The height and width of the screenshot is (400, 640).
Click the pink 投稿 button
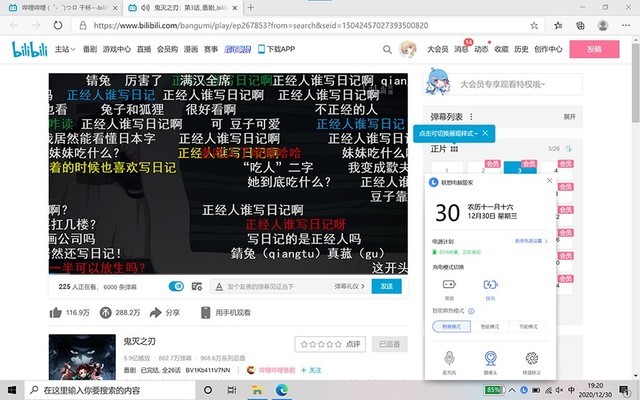tap(594, 49)
